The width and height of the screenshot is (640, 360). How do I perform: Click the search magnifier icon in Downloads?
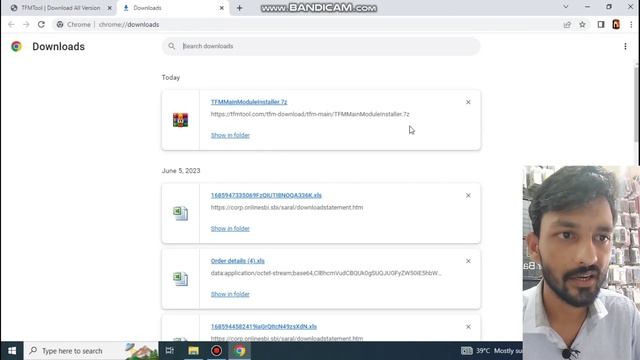pyautogui.click(x=172, y=46)
